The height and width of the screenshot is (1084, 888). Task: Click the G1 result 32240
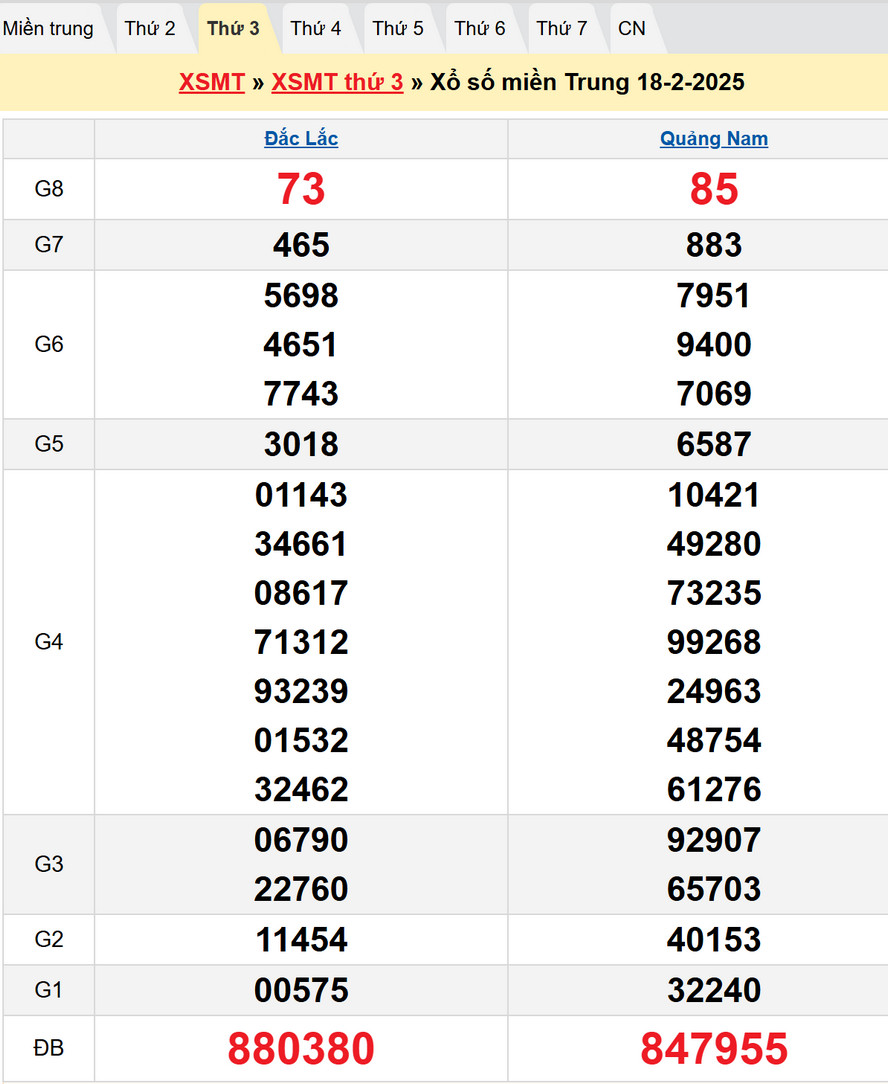point(714,990)
